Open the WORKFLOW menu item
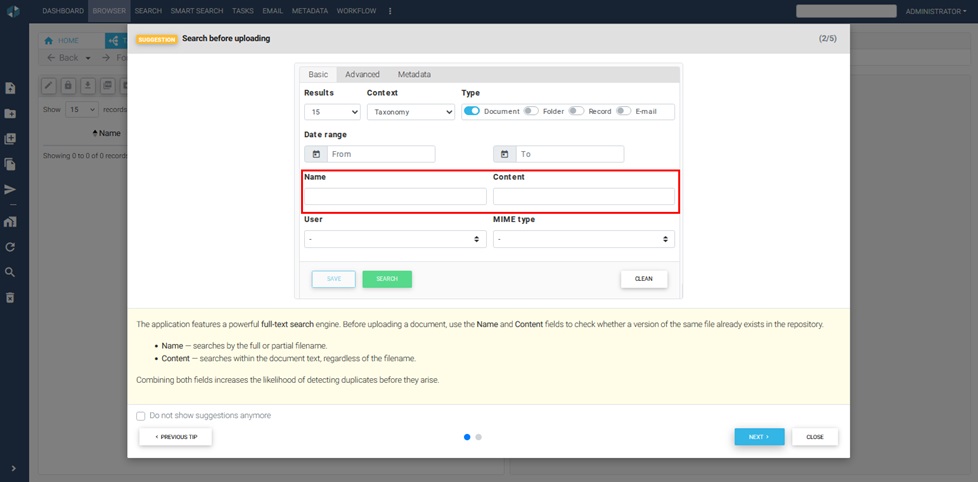Viewport: 978px width, 482px height. click(357, 11)
